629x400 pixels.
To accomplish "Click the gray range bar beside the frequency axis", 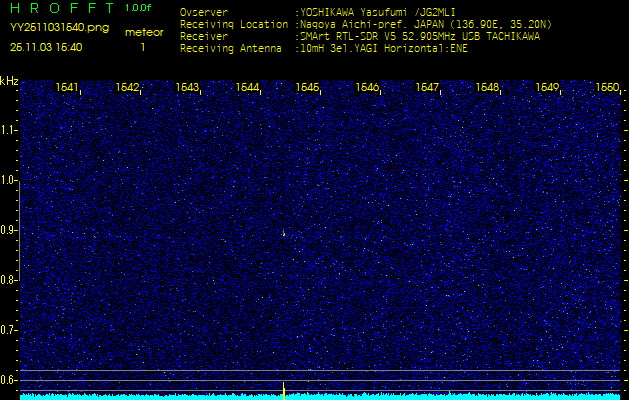I will (x=19, y=230).
